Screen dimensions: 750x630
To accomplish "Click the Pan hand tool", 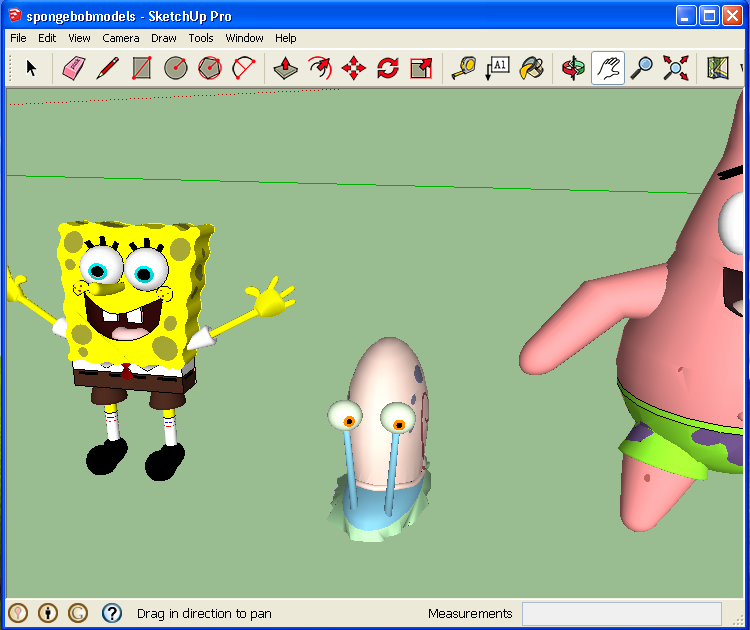I will click(x=607, y=68).
